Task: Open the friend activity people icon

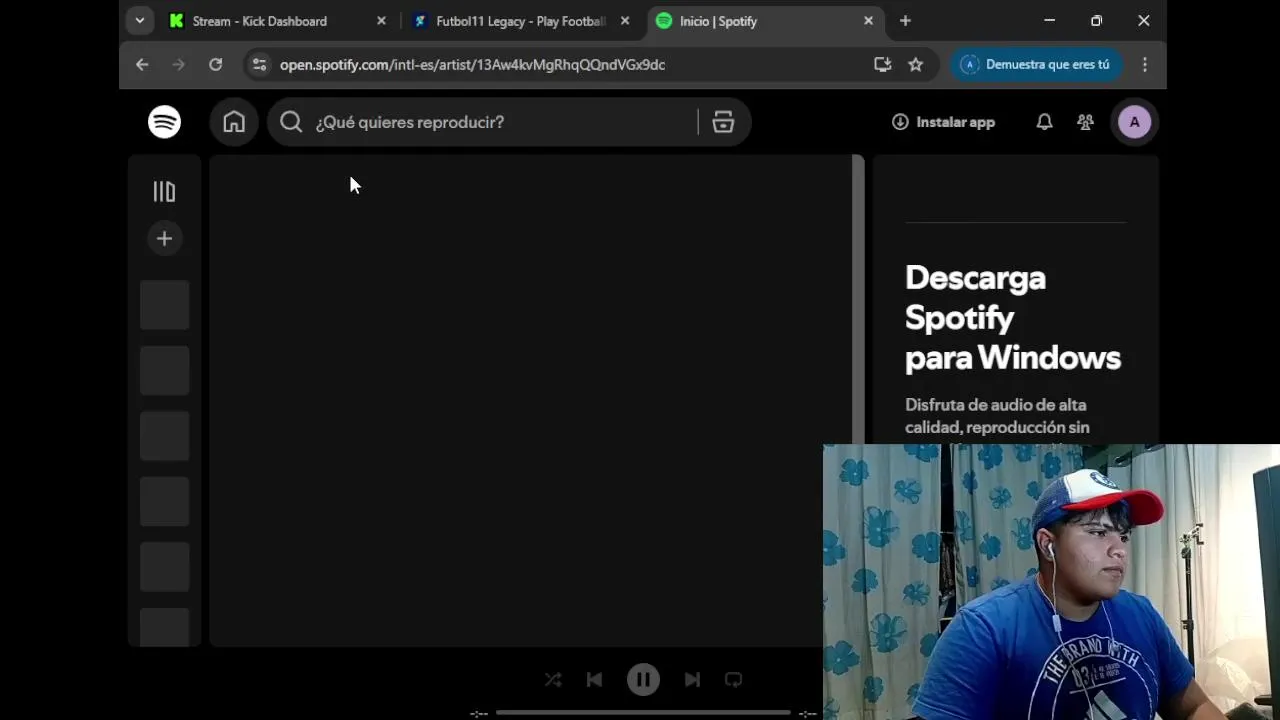Action: 1085,122
